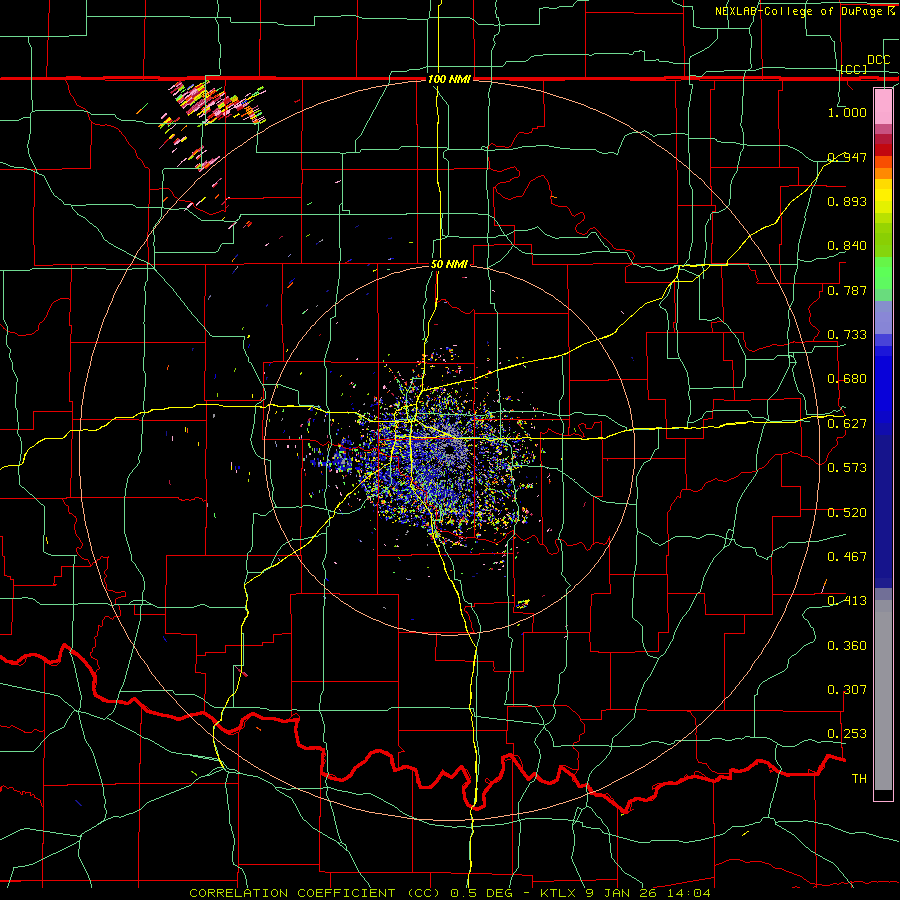Select the 0.253 legend value
The image size is (900, 900).
[x=847, y=734]
